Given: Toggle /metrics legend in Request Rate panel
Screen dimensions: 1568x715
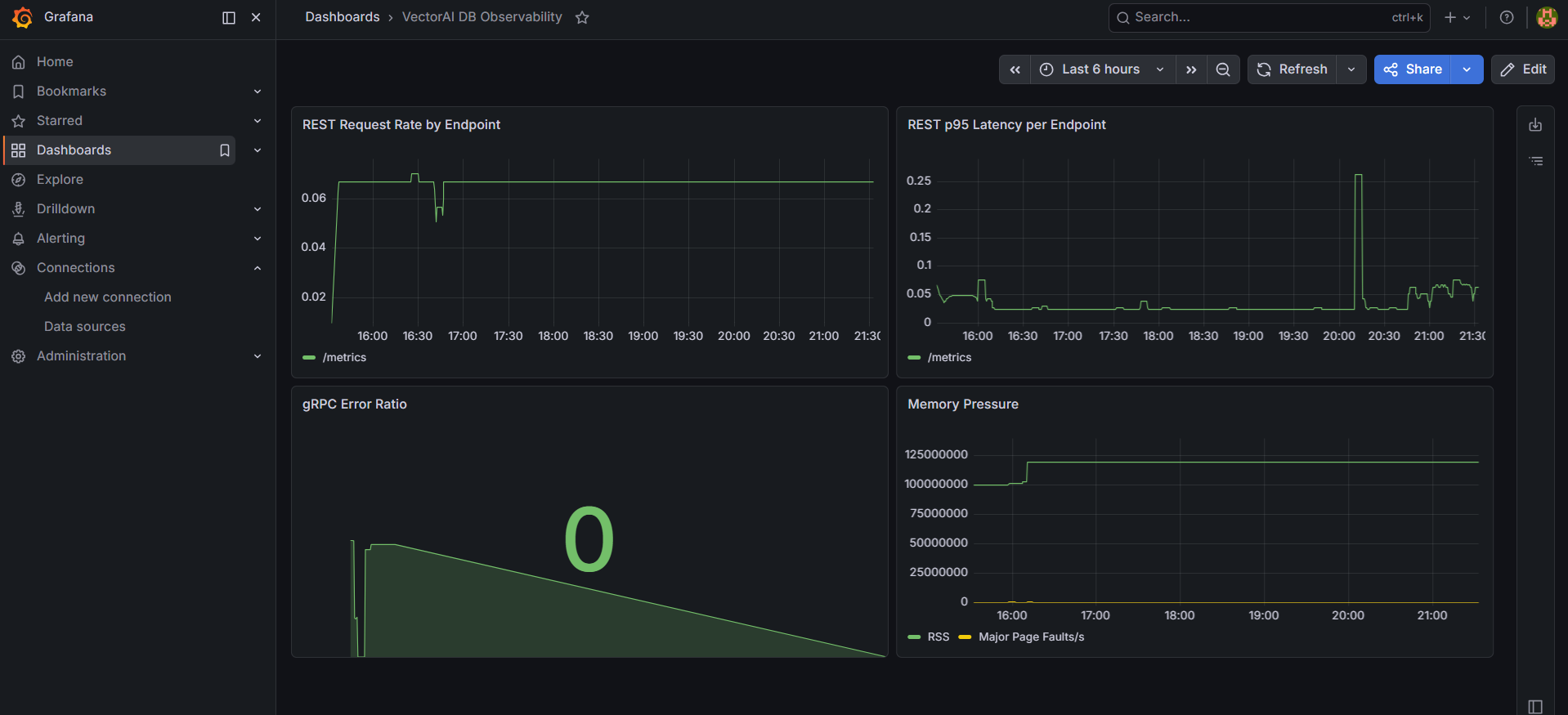Looking at the screenshot, I should pyautogui.click(x=344, y=358).
